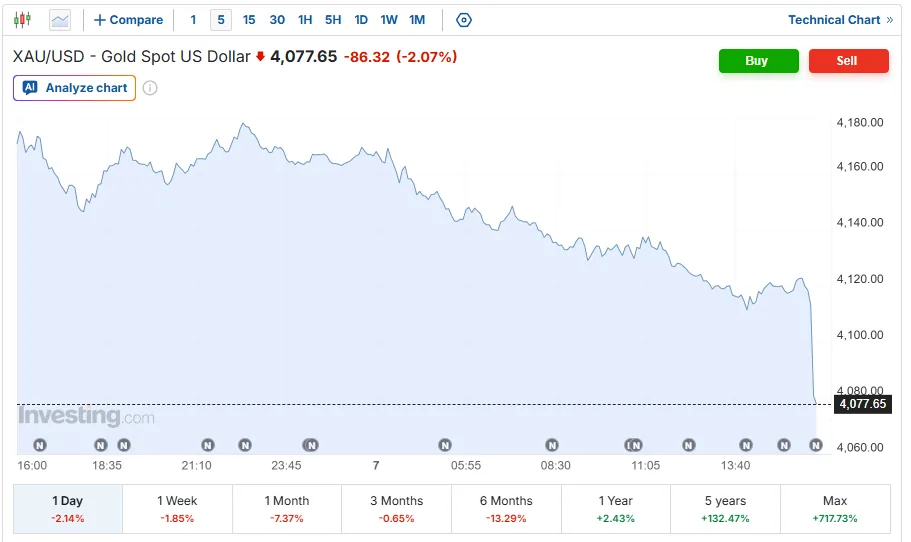Open chart settings gear icon
Image resolution: width=911 pixels, height=542 pixels.
pyautogui.click(x=464, y=20)
